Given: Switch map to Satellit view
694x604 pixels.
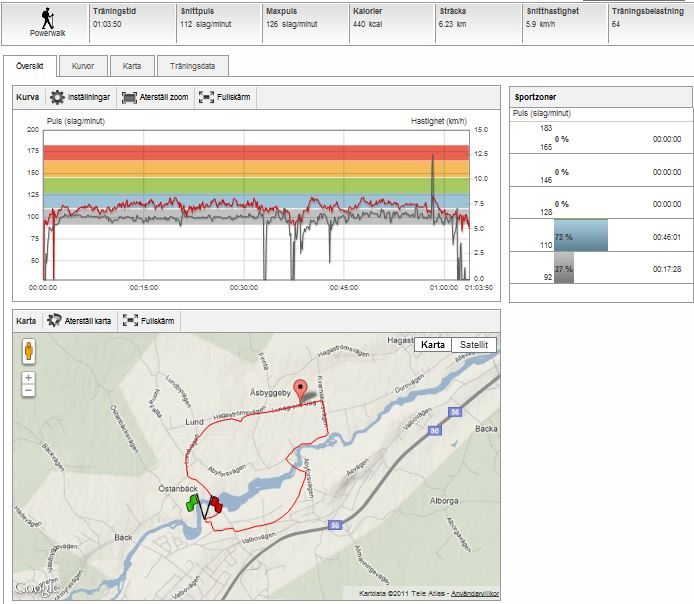Looking at the screenshot, I should click(x=473, y=345).
